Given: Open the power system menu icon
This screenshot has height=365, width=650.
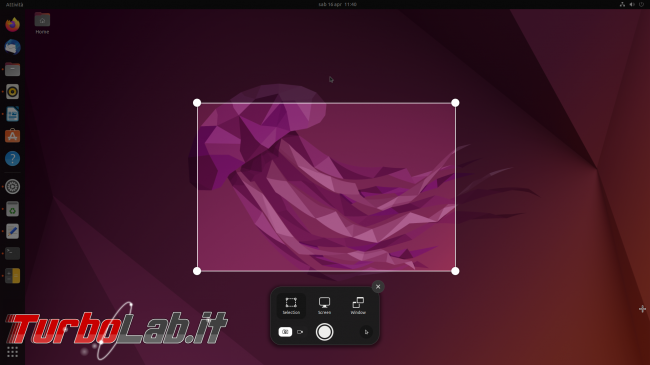Looking at the screenshot, I should (641, 4).
